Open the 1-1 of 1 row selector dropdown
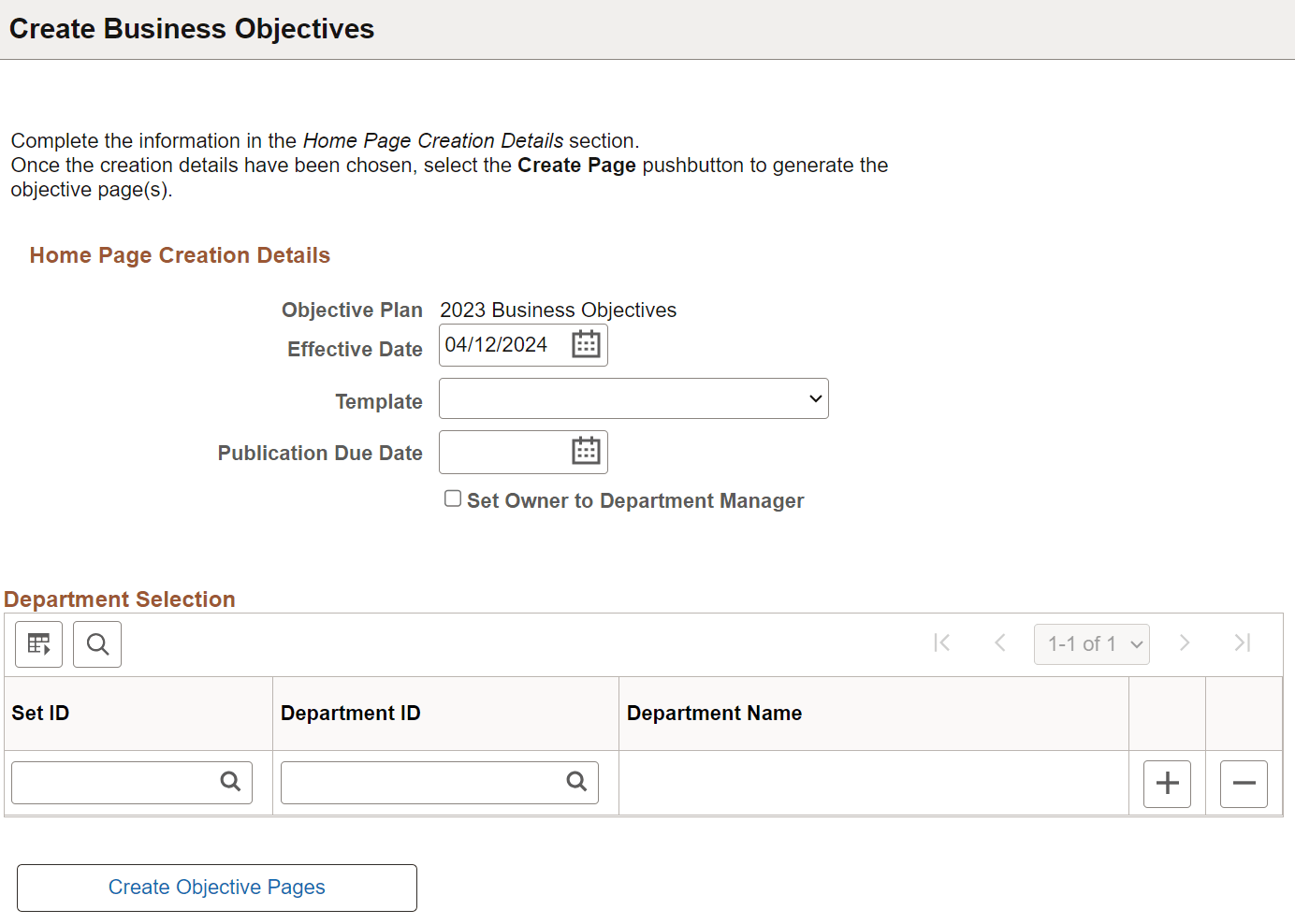Screen dimensions: 1295x924 tap(1091, 643)
